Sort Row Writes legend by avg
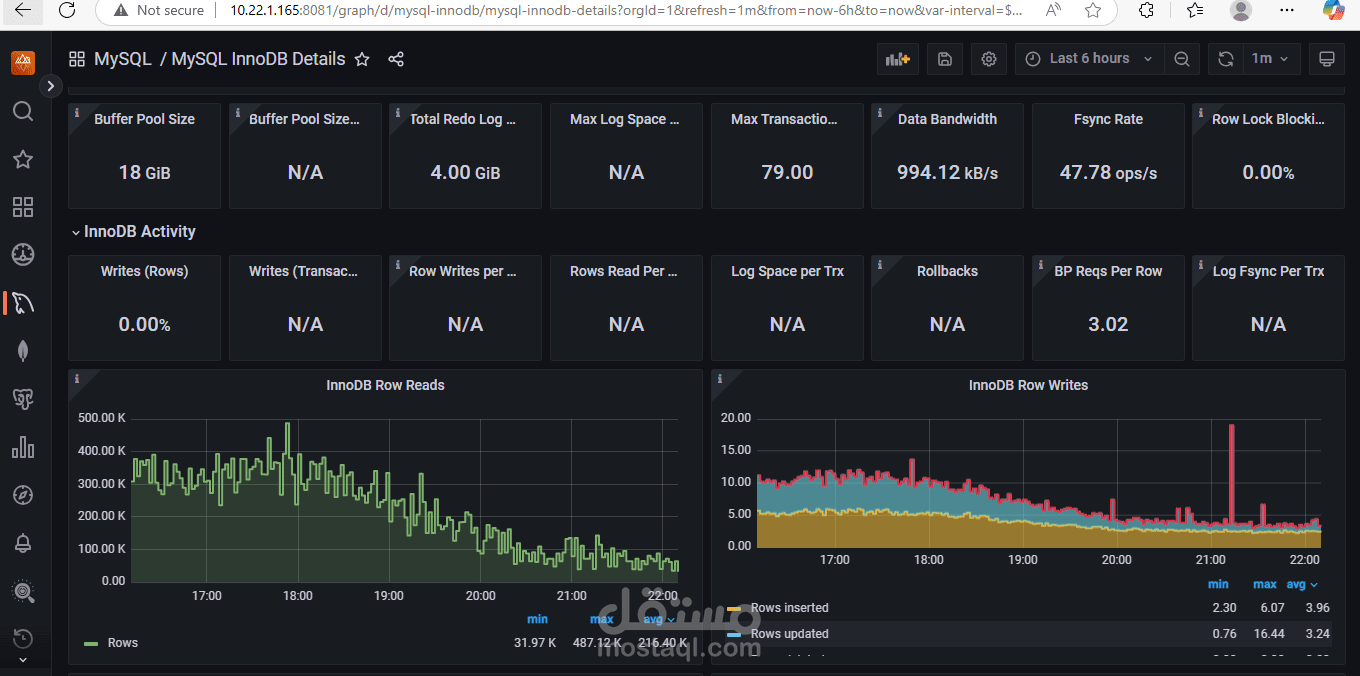The height and width of the screenshot is (676, 1360). coord(1302,584)
